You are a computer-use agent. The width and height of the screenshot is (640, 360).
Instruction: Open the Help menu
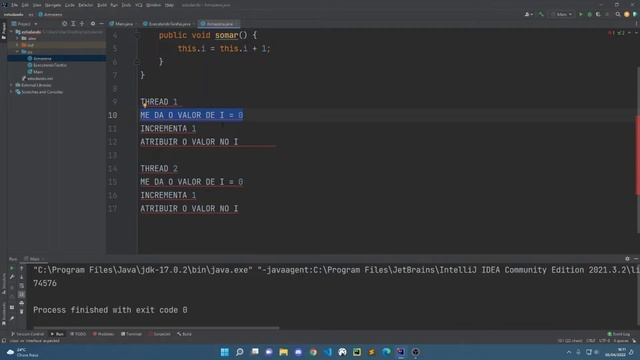[169, 5]
